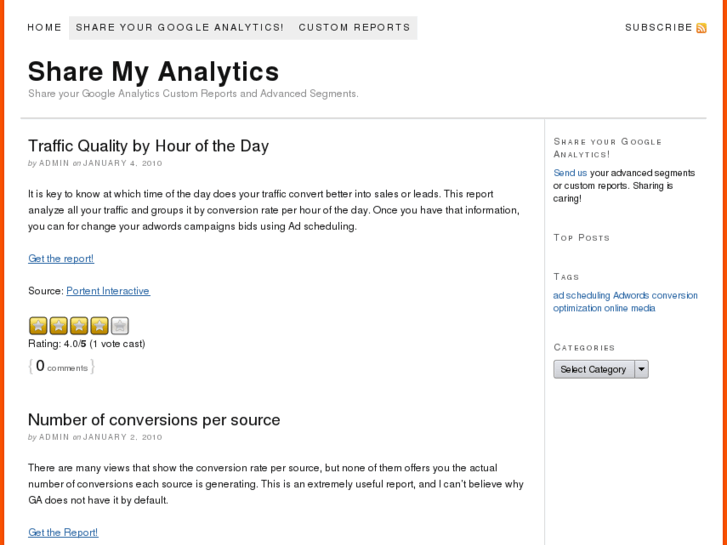Image resolution: width=727 pixels, height=545 pixels.
Task: Open the Select Category dropdown
Action: (x=601, y=369)
